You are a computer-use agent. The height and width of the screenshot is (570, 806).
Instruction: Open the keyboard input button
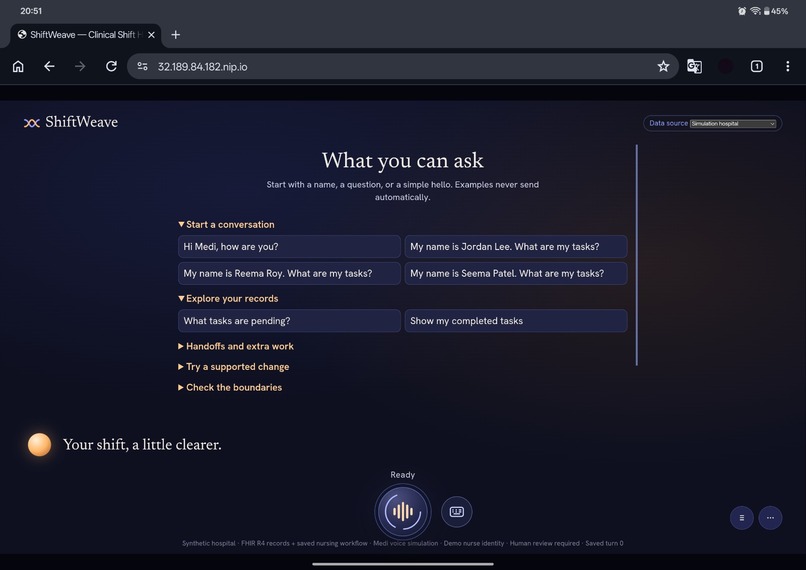[x=456, y=512]
